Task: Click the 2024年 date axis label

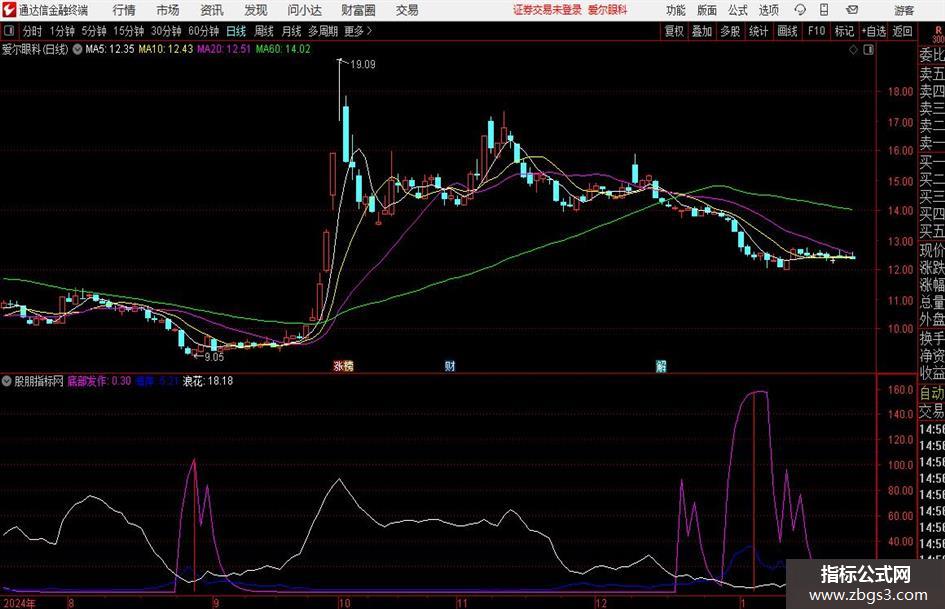Action: 19,603
